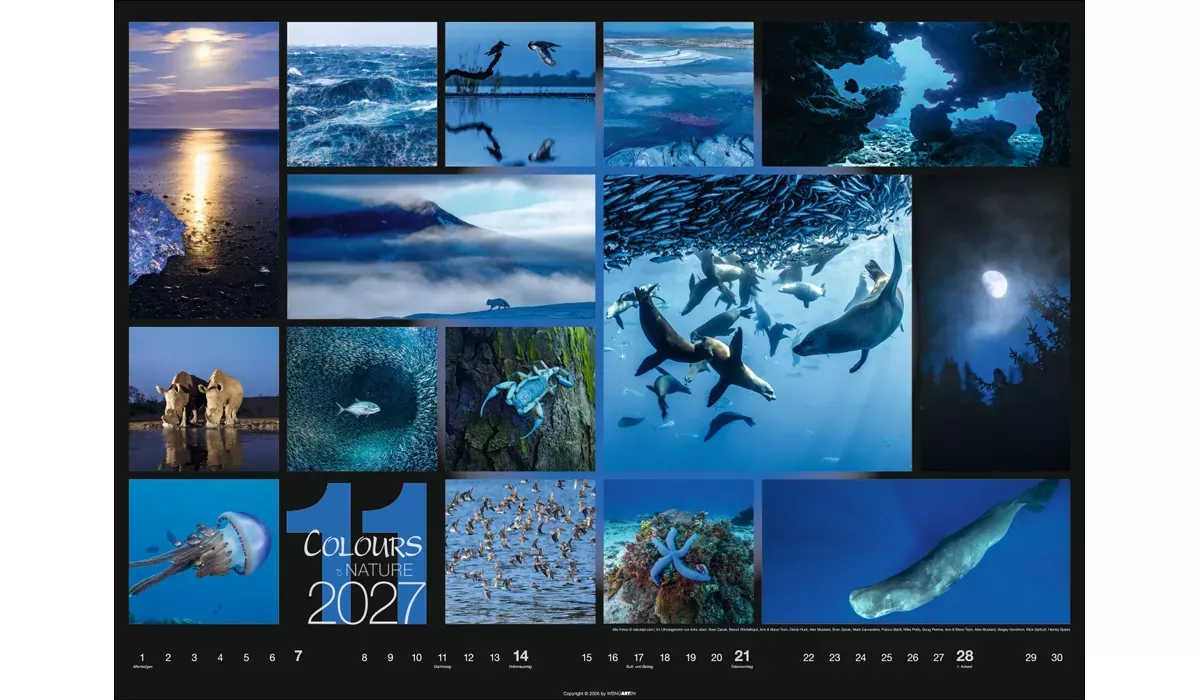Select the flock of flying birds photo
1200x700 pixels.
[x=520, y=551]
